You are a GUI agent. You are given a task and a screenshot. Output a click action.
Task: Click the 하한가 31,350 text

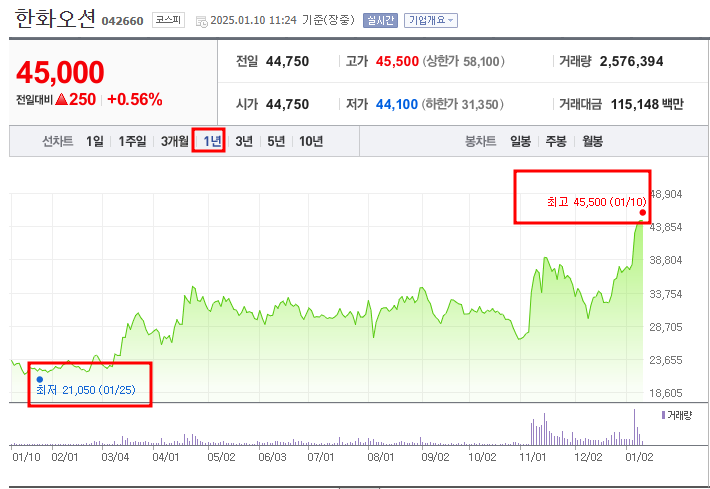[x=463, y=104]
